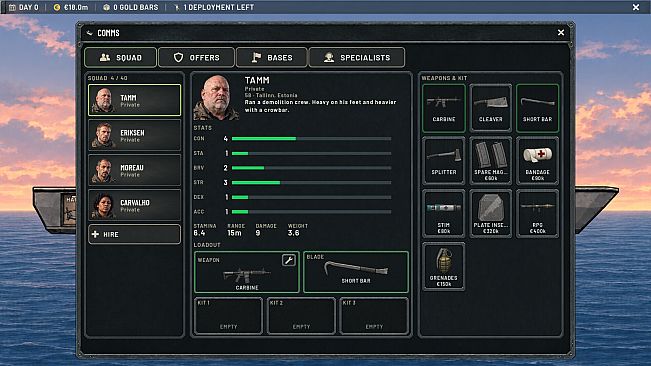Close the Comms window
The width and height of the screenshot is (651, 366).
pyautogui.click(x=561, y=32)
